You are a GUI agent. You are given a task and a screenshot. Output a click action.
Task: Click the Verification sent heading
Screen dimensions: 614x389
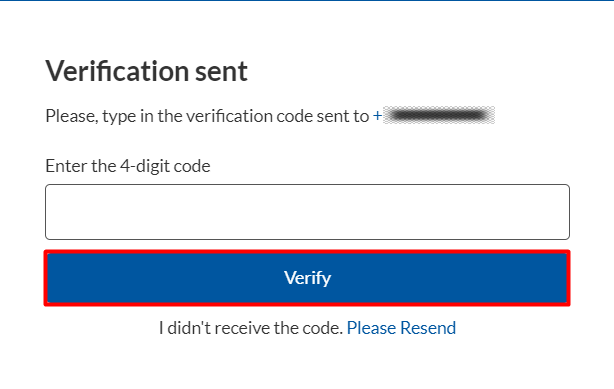146,71
